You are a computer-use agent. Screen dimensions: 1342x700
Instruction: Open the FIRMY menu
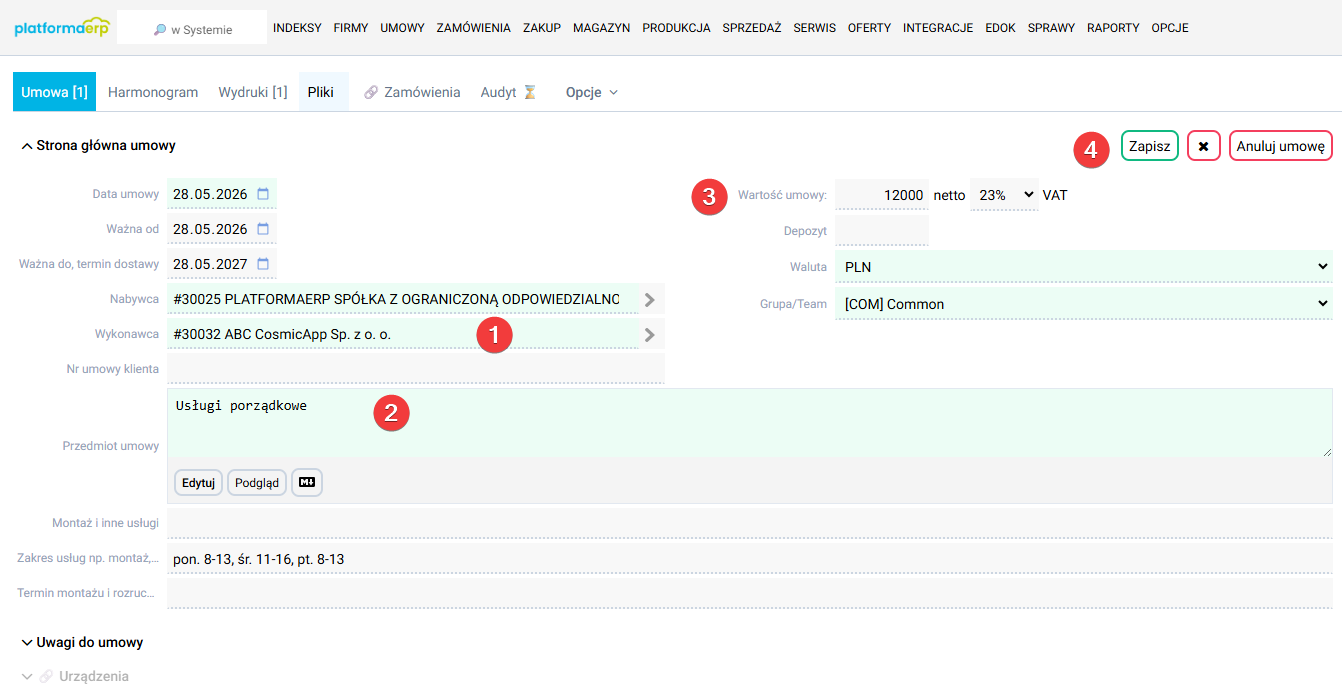tap(351, 28)
